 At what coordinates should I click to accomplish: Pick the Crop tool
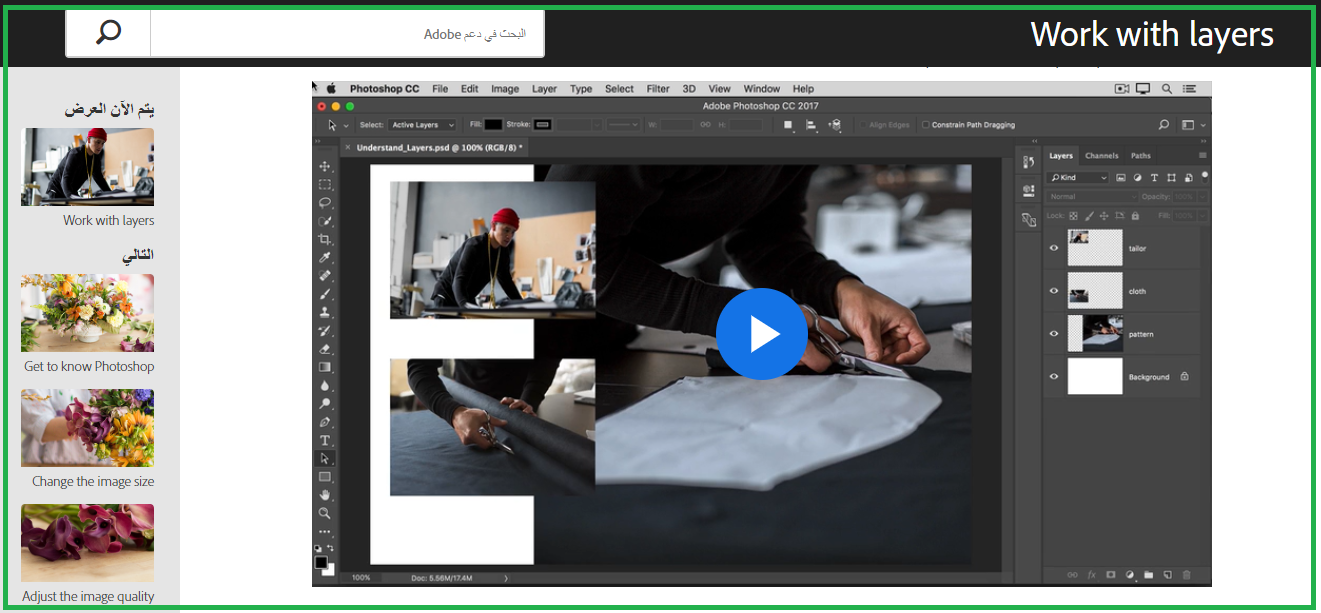324,240
